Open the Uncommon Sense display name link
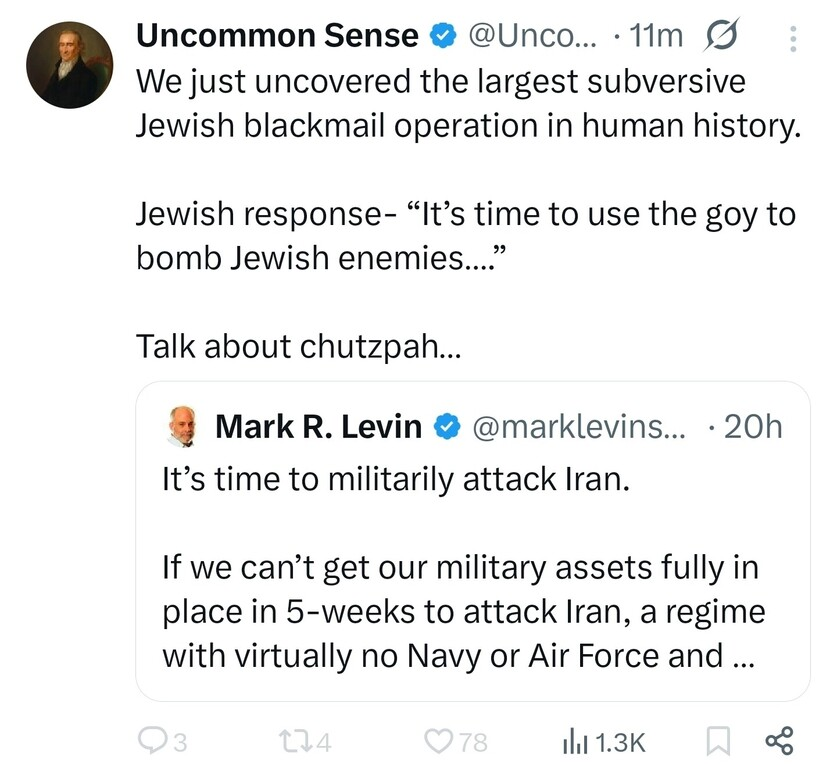The width and height of the screenshot is (837, 764). coord(277,36)
